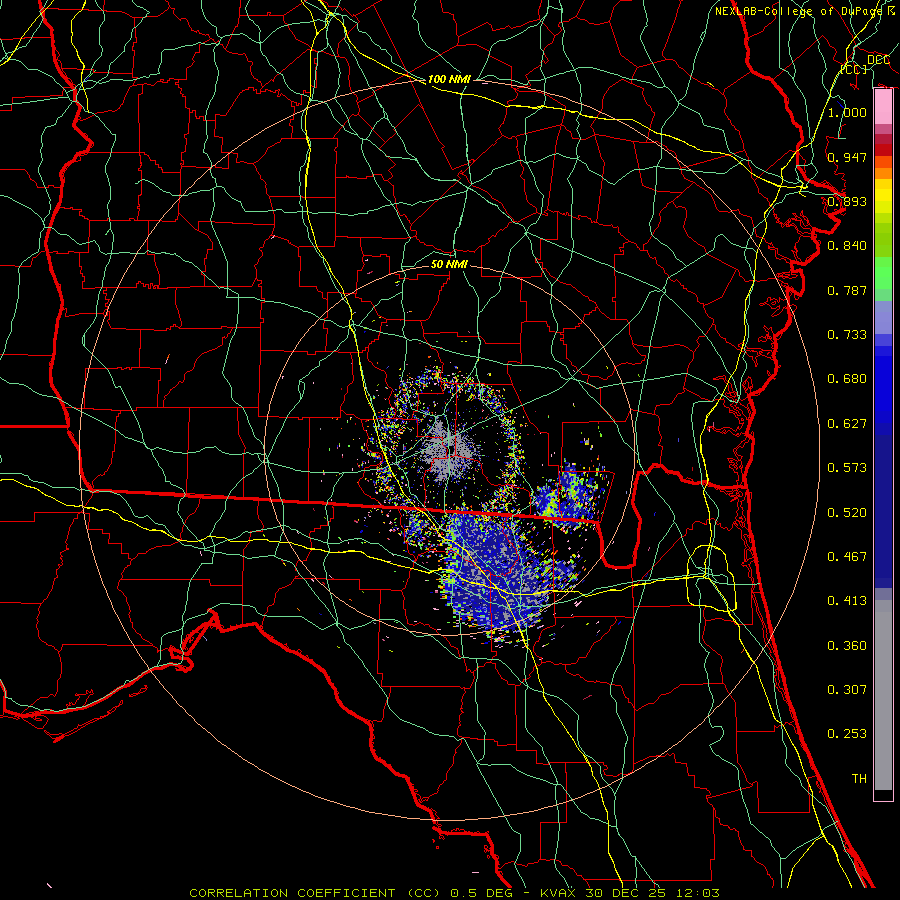This screenshot has height=900, width=900.
Task: Select the 0.733 legend value
Action: [847, 335]
